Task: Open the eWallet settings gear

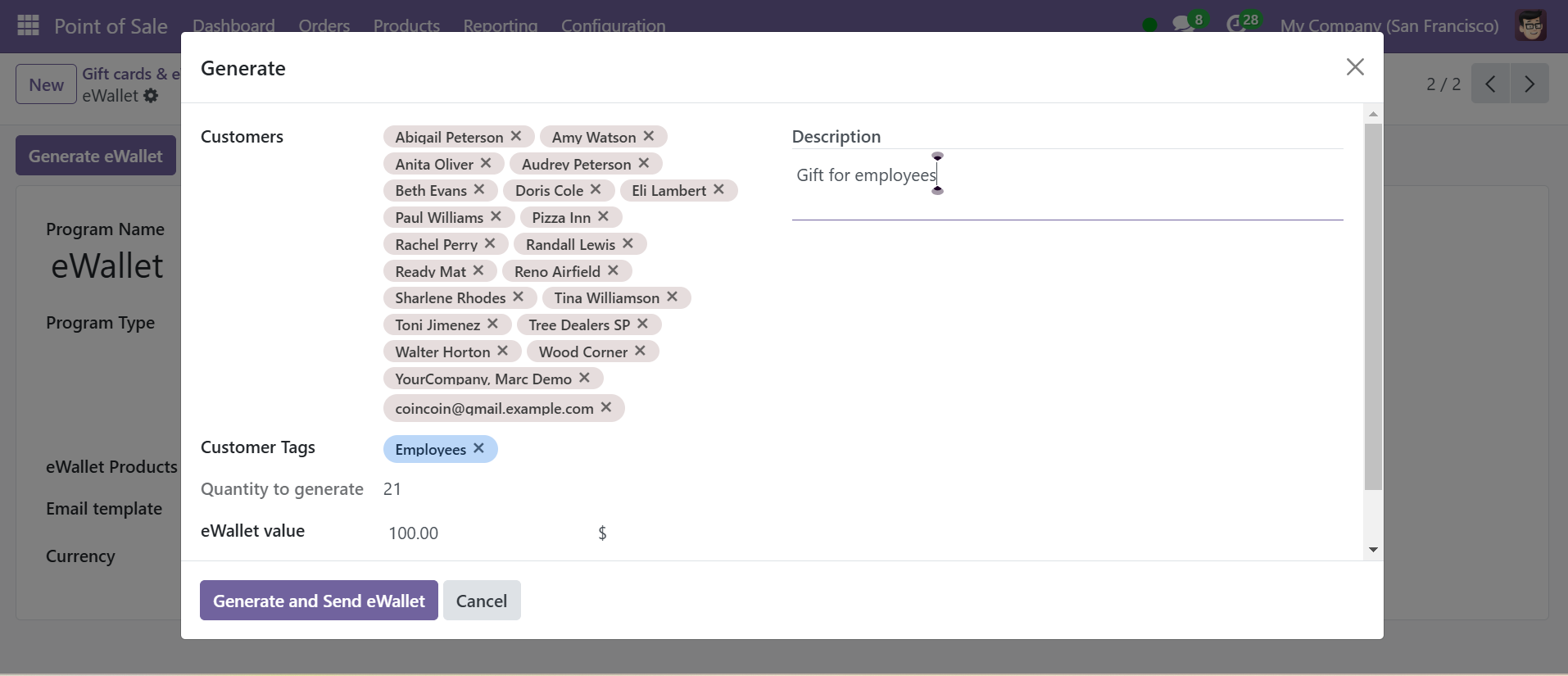Action: (x=151, y=96)
